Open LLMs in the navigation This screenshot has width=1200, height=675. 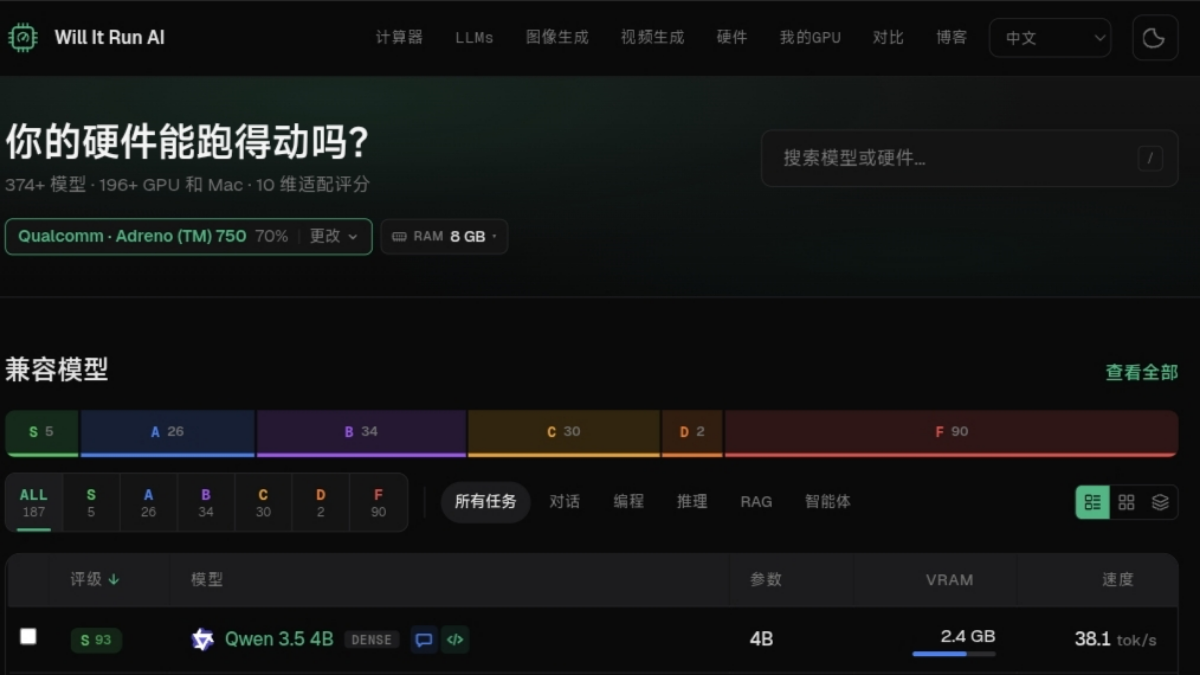point(474,38)
